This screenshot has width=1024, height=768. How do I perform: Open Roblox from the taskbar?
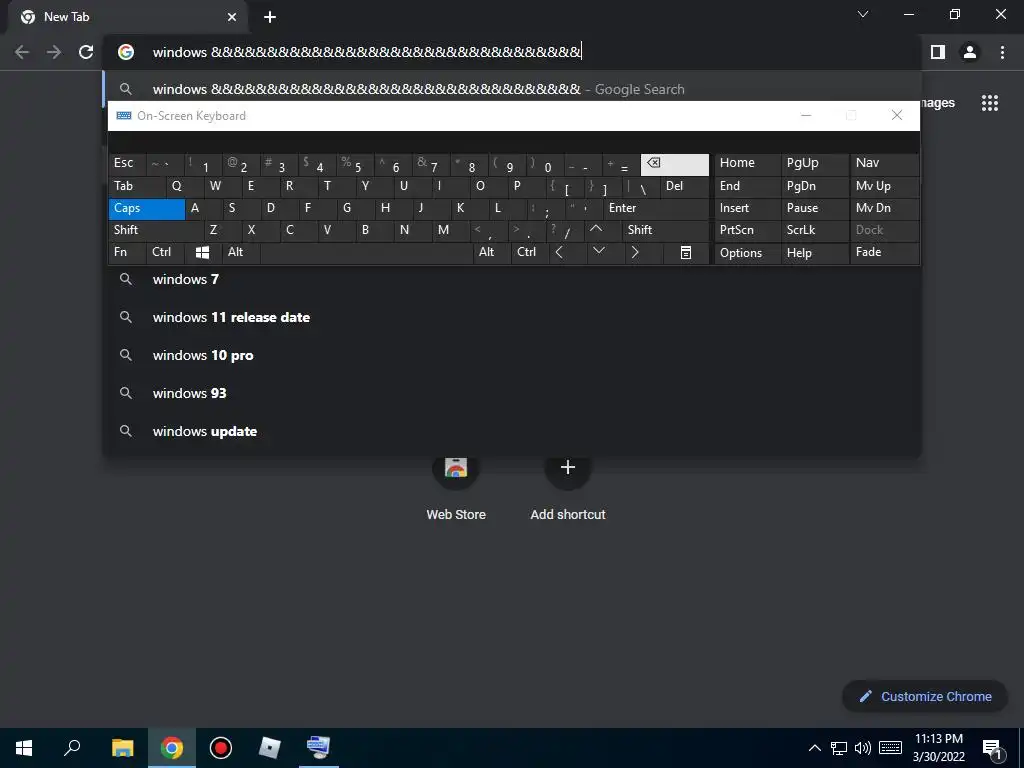[270, 748]
